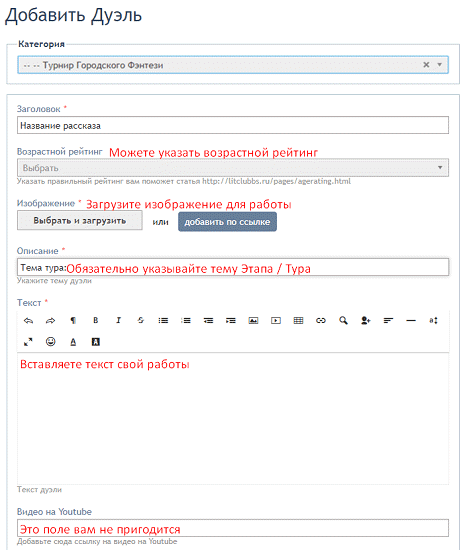467x550 pixels.
Task: Insert an unordered bullet list
Action: click(x=163, y=320)
